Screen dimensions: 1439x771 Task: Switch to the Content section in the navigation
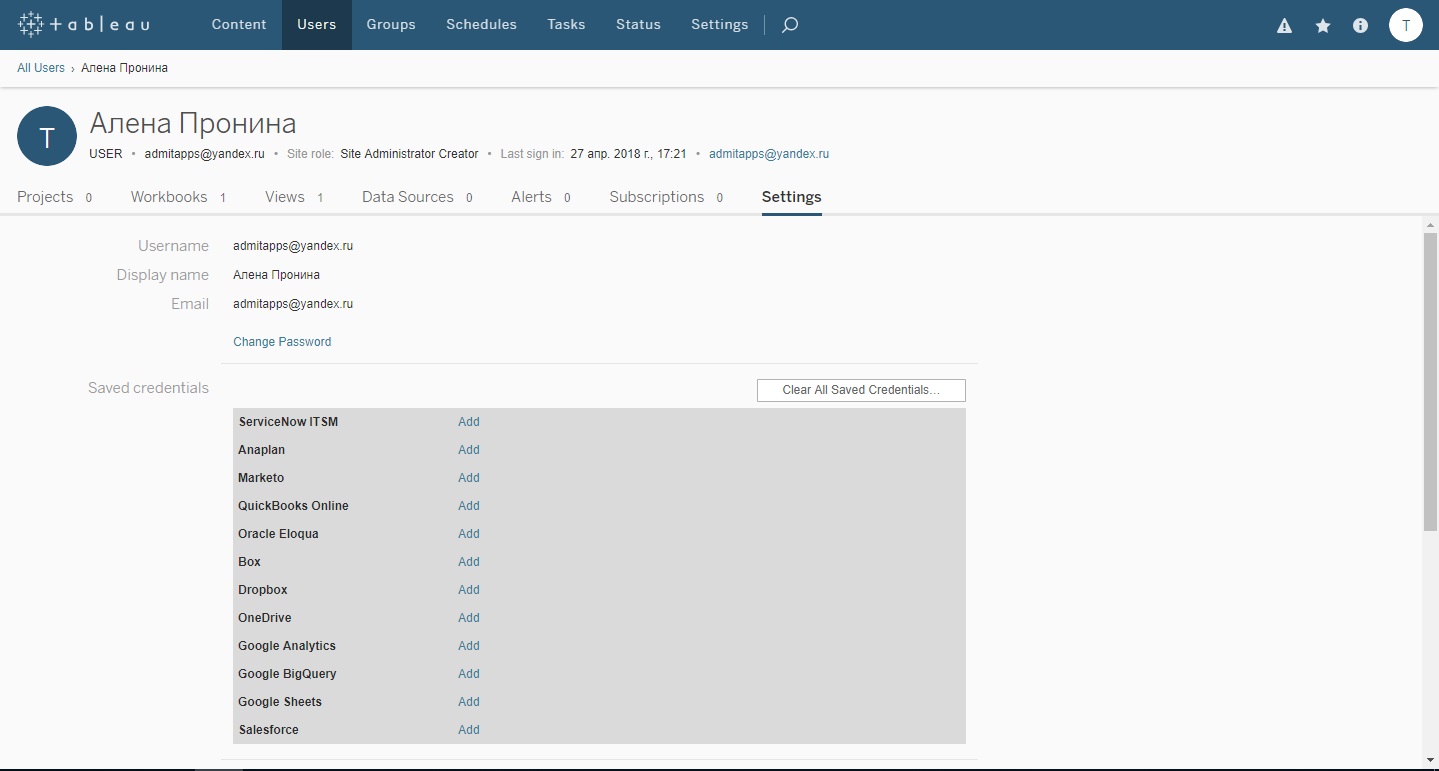tap(238, 24)
